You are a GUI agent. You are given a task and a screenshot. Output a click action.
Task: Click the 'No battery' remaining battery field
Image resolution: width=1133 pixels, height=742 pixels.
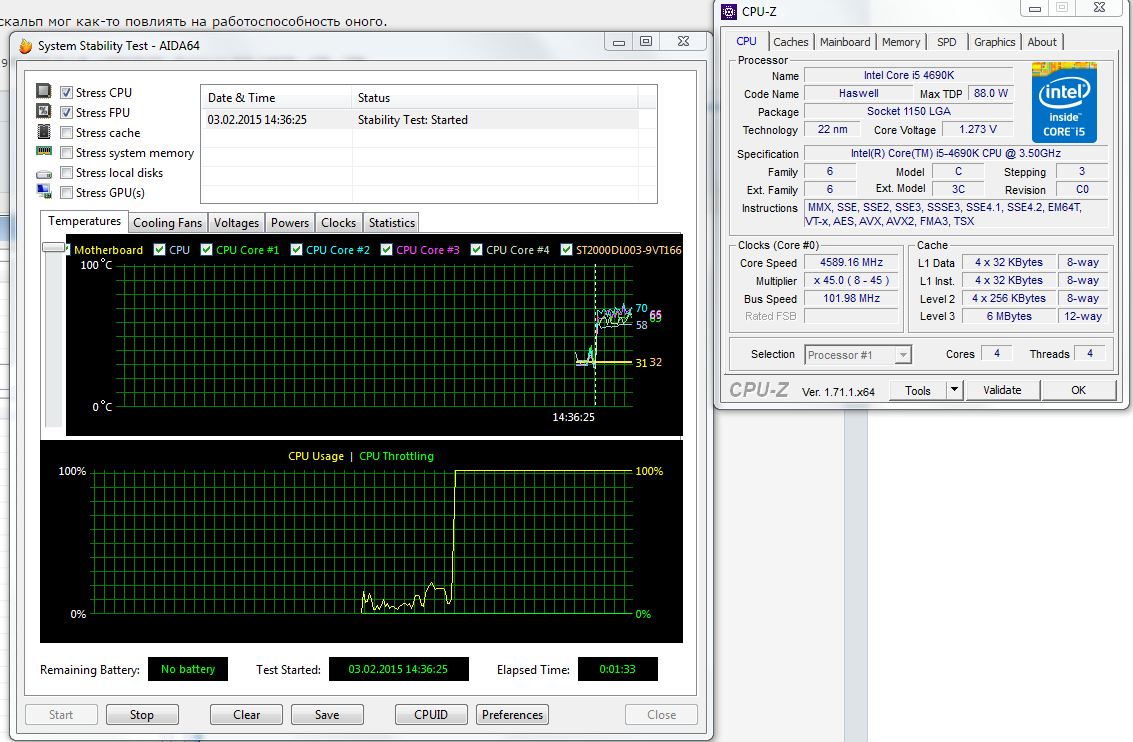coord(188,669)
